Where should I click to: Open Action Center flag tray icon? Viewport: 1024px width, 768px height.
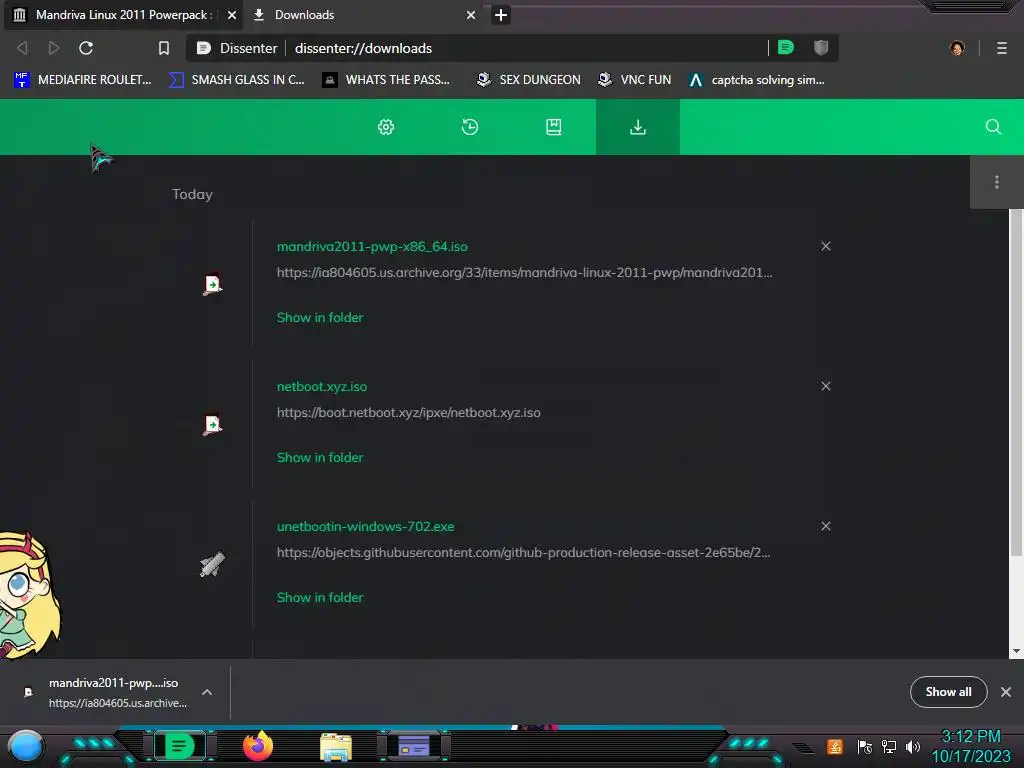click(864, 746)
